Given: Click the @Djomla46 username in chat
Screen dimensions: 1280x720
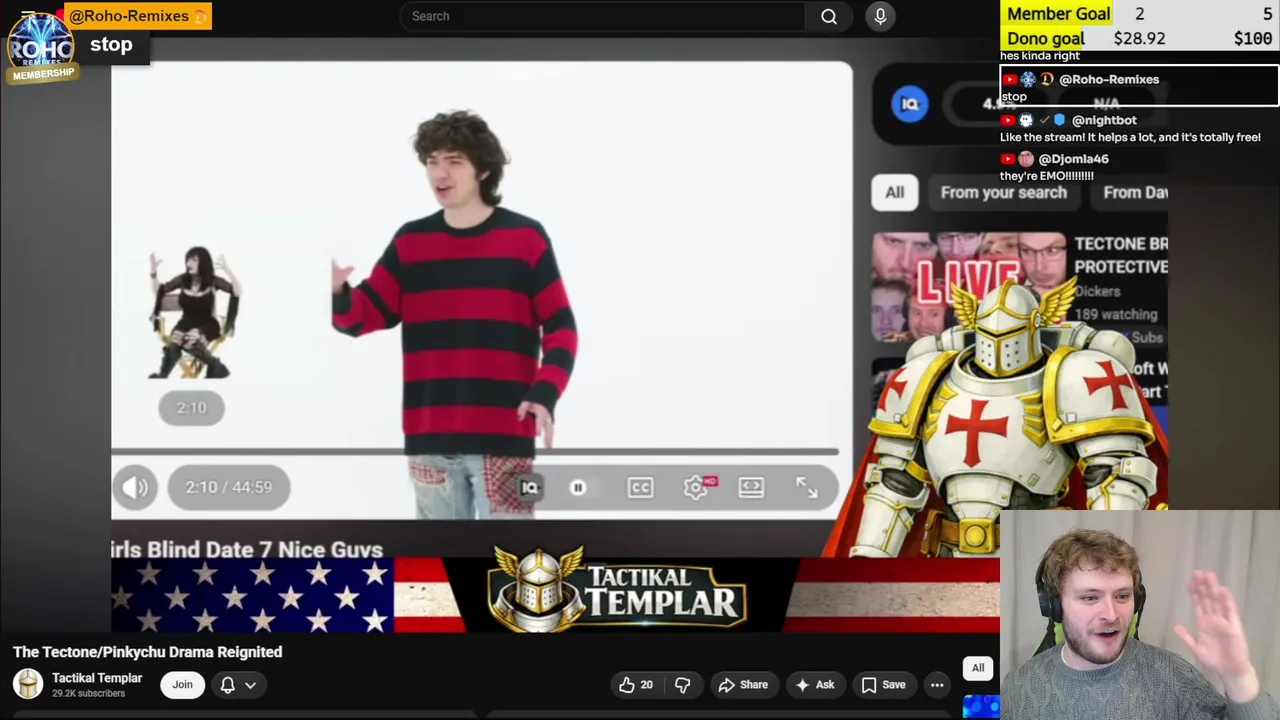Looking at the screenshot, I should [x=1073, y=159].
